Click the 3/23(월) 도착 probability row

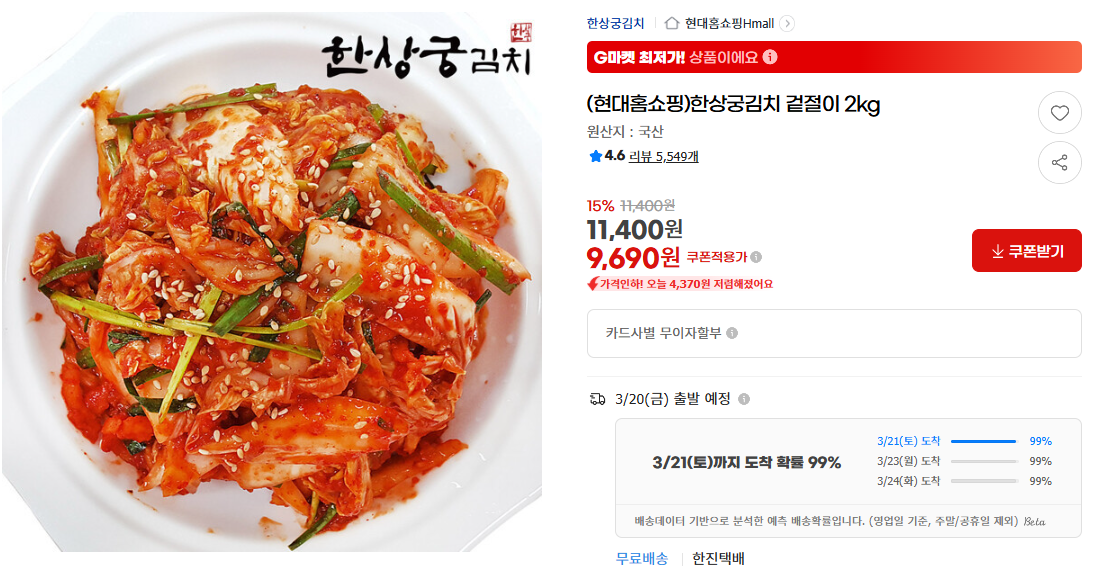pyautogui.click(x=964, y=461)
